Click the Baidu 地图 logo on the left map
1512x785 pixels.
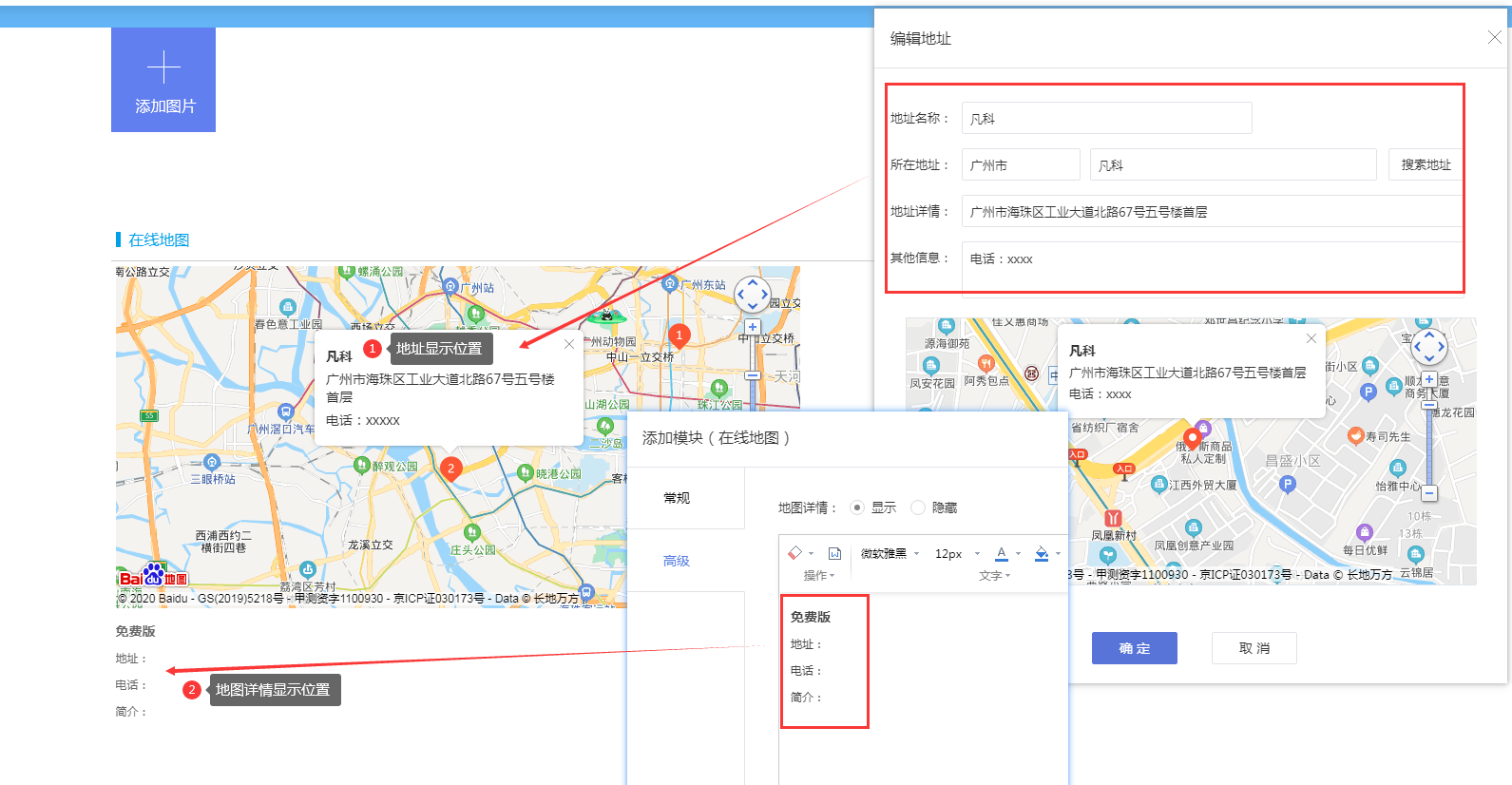pyautogui.click(x=153, y=576)
